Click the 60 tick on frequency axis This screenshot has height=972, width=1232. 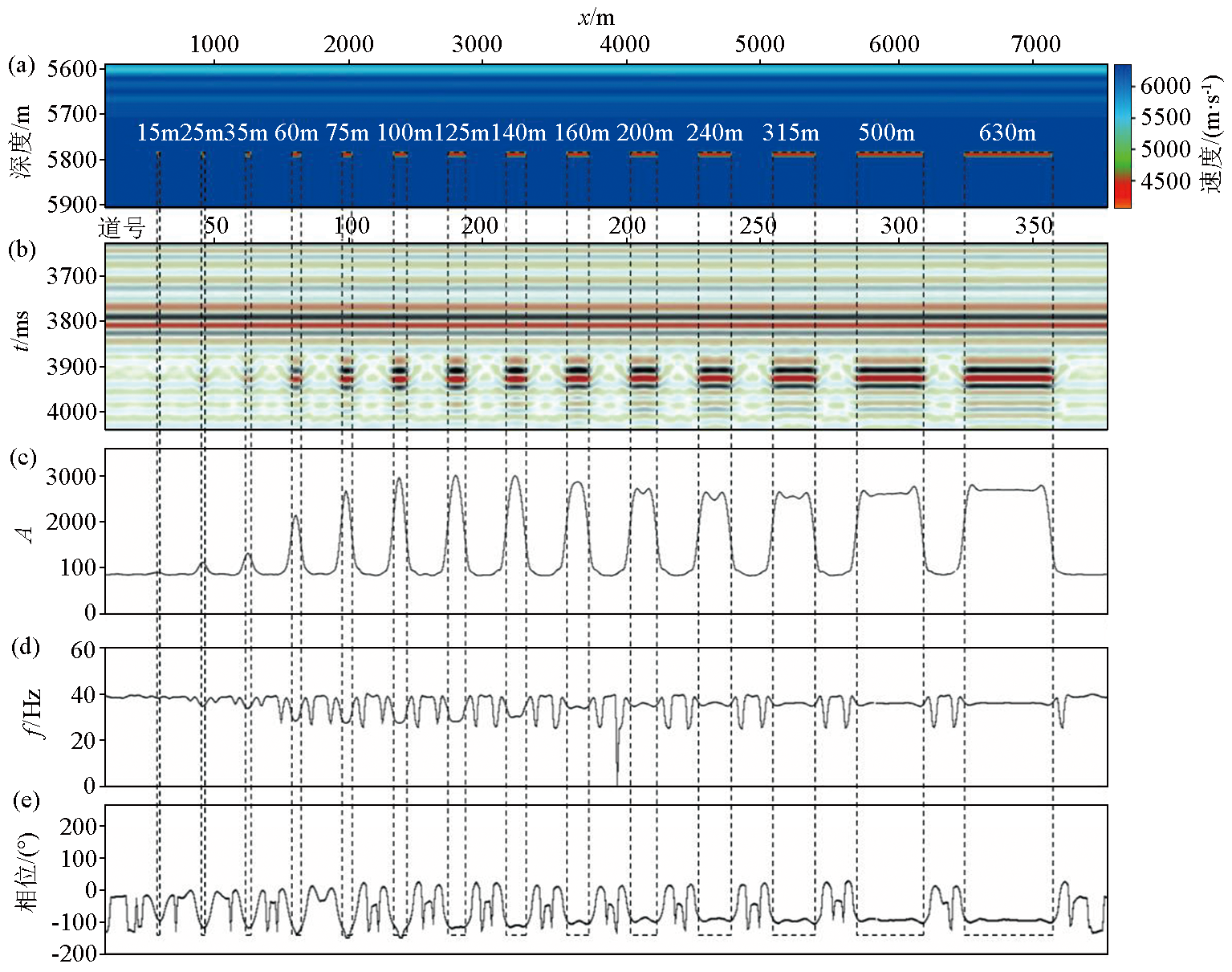tap(83, 649)
